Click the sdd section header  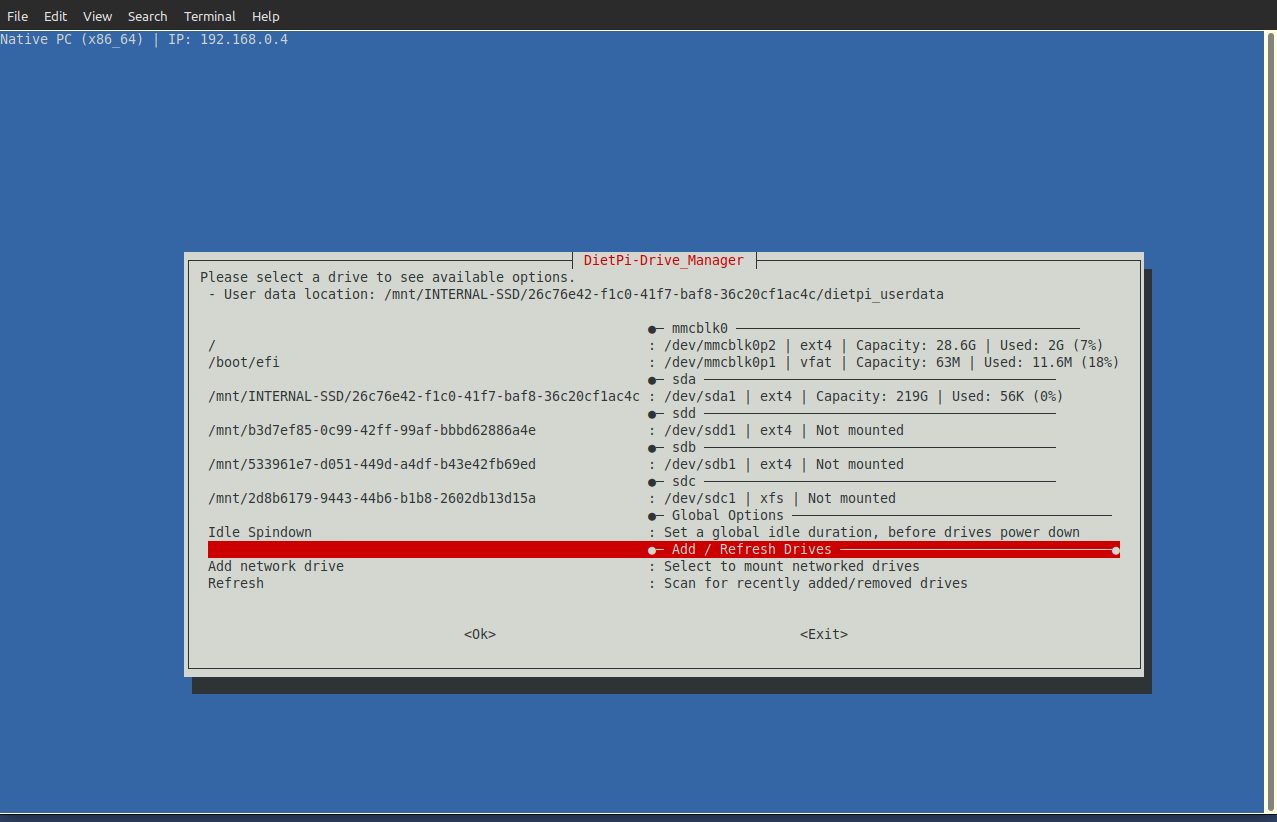pos(684,413)
